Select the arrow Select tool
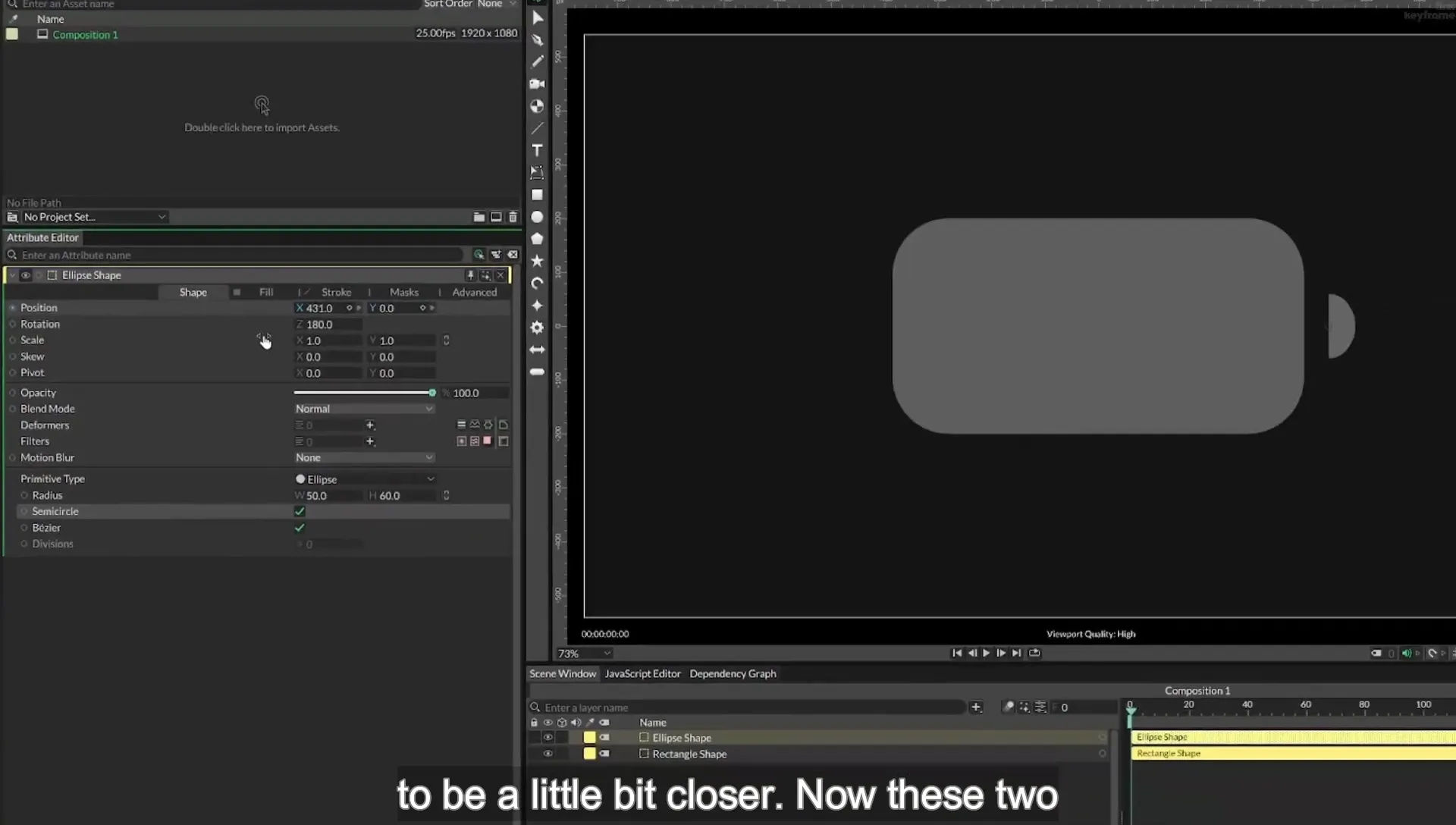The width and height of the screenshot is (1456, 825). coord(537,17)
